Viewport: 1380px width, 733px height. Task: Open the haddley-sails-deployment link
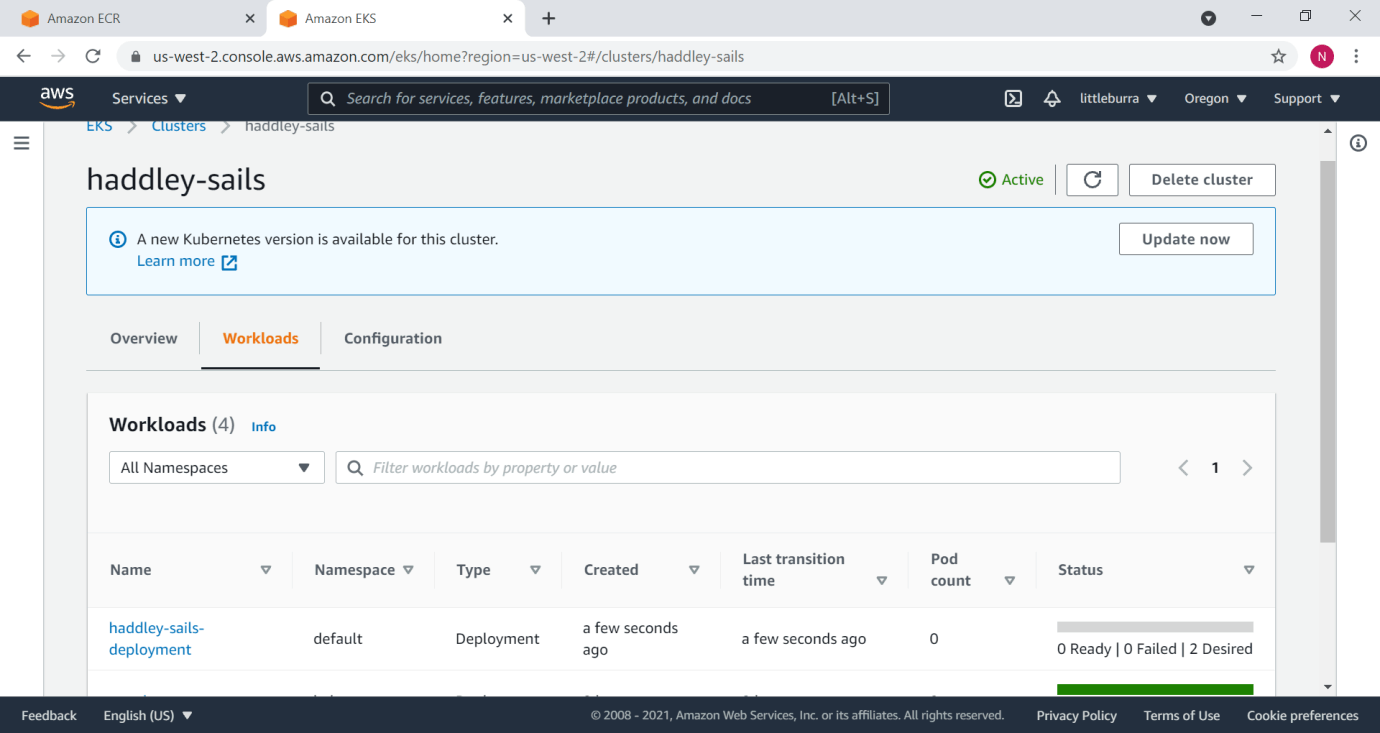click(x=156, y=638)
